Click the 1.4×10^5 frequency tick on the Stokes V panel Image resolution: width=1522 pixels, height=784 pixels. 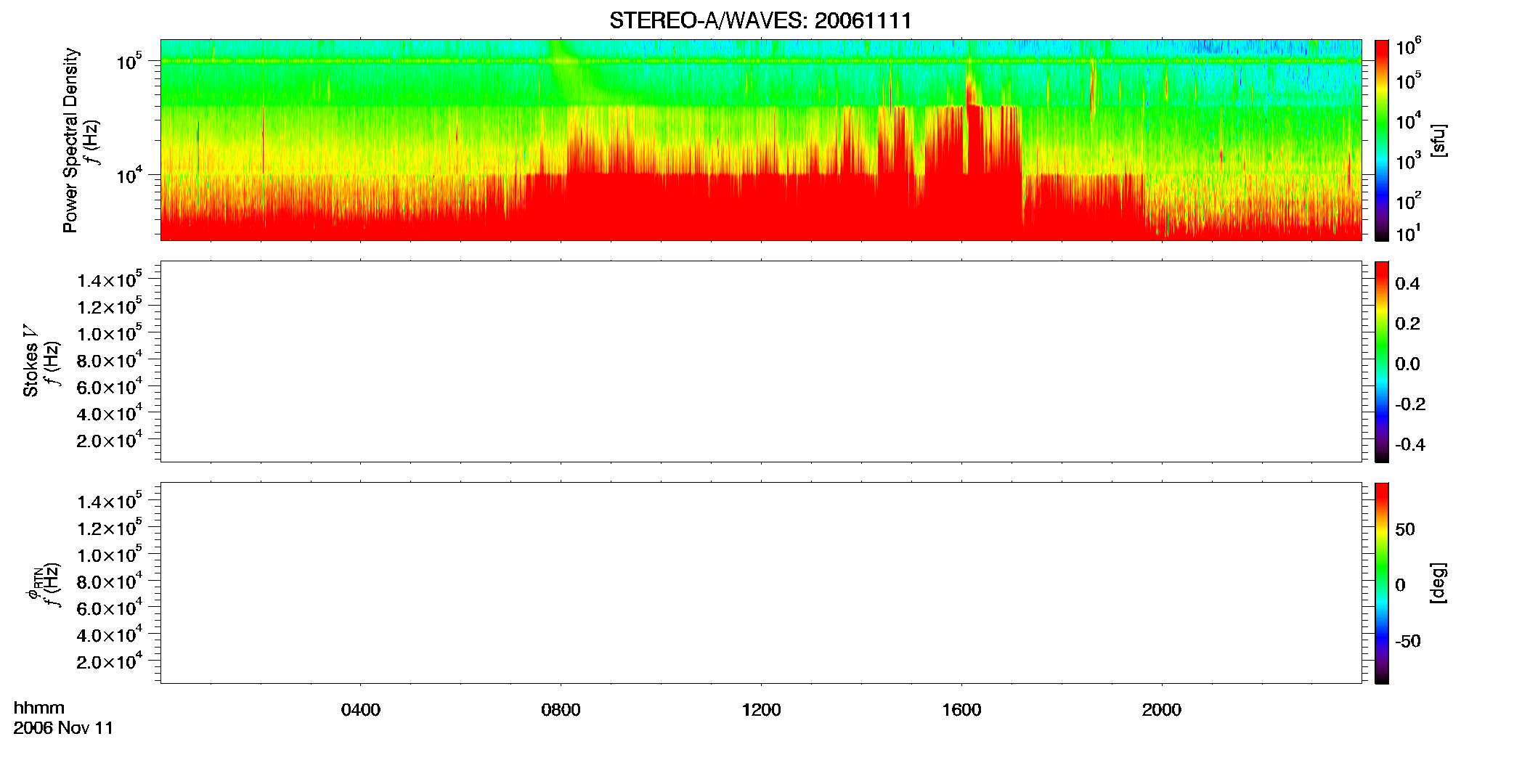[x=110, y=280]
